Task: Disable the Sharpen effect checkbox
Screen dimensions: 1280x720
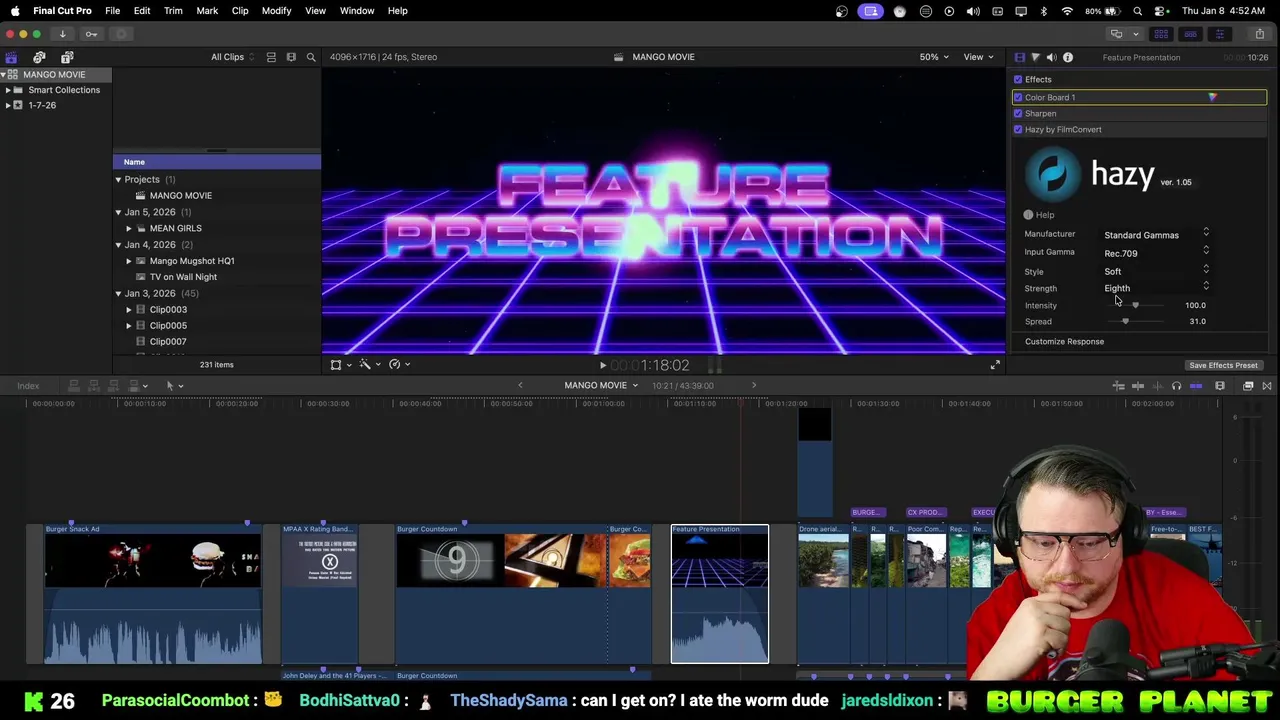Action: point(1018,114)
